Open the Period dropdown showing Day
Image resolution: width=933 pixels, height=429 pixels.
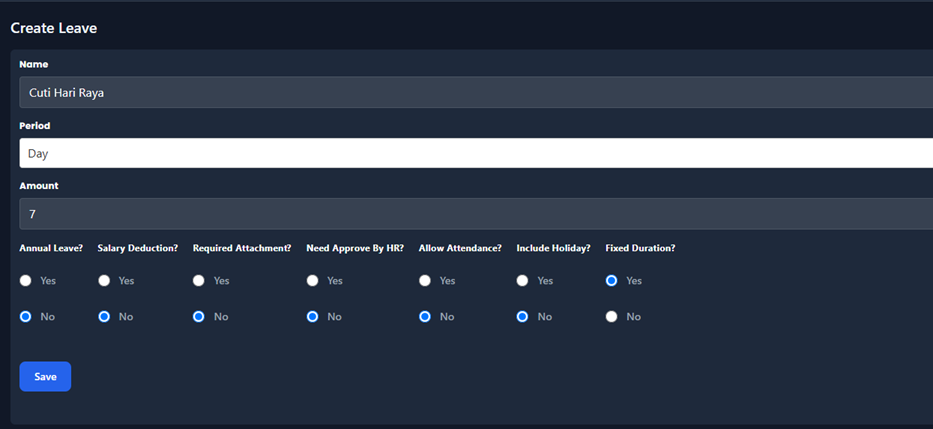point(476,153)
